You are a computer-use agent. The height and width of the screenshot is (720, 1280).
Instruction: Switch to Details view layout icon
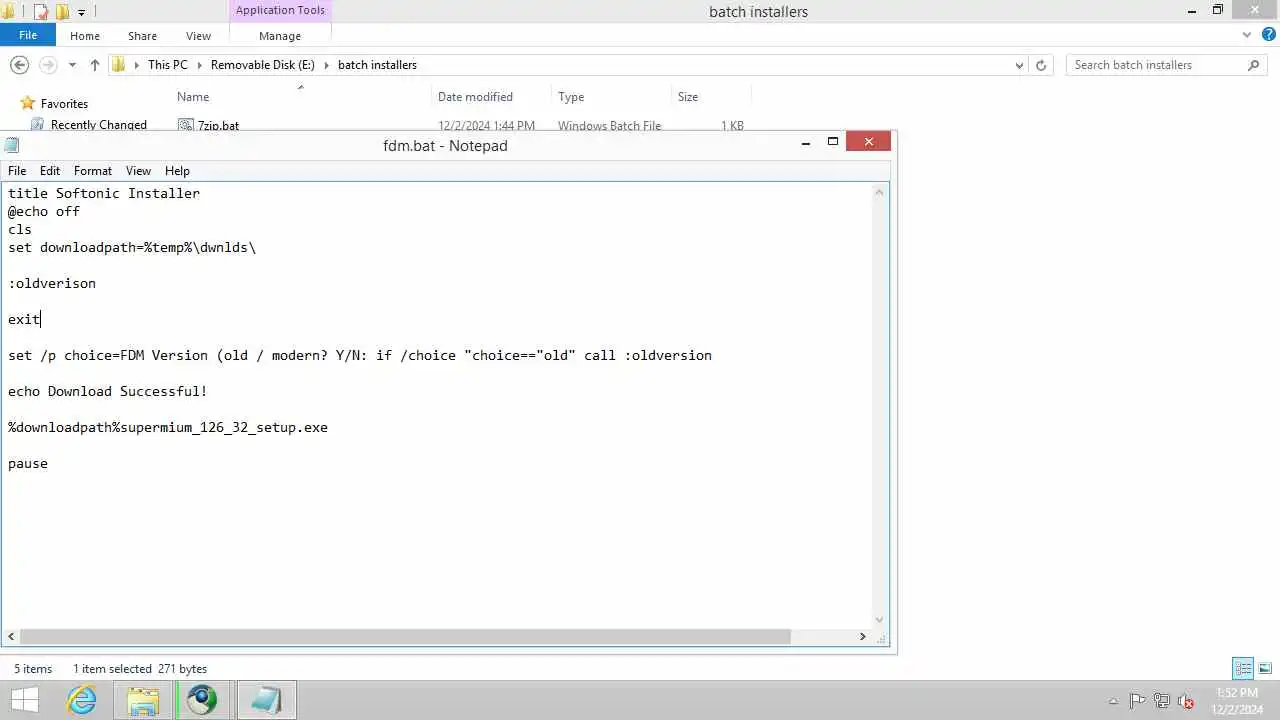[1243, 669]
